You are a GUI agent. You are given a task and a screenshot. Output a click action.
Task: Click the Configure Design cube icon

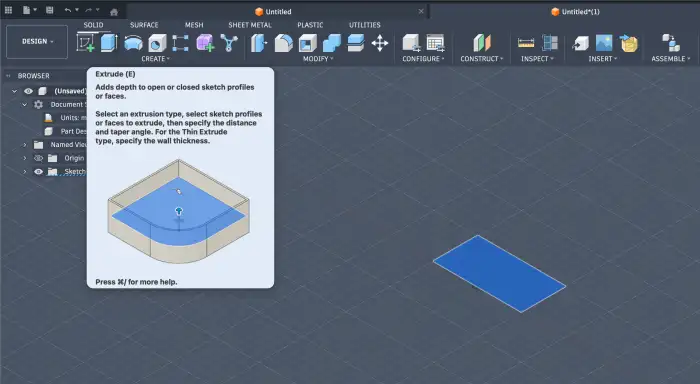[x=411, y=43]
